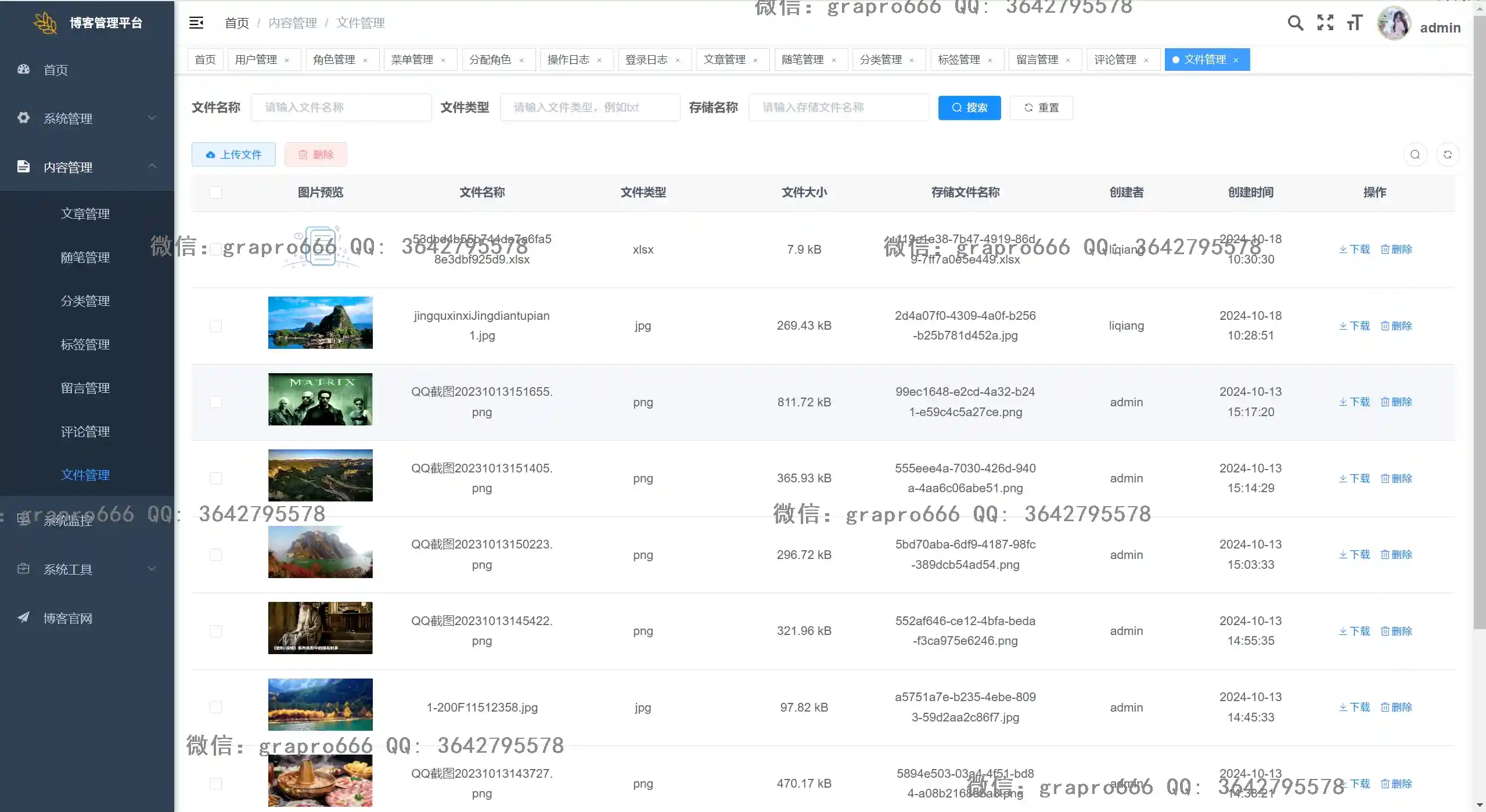Click the 上传文件 button

[x=233, y=154]
